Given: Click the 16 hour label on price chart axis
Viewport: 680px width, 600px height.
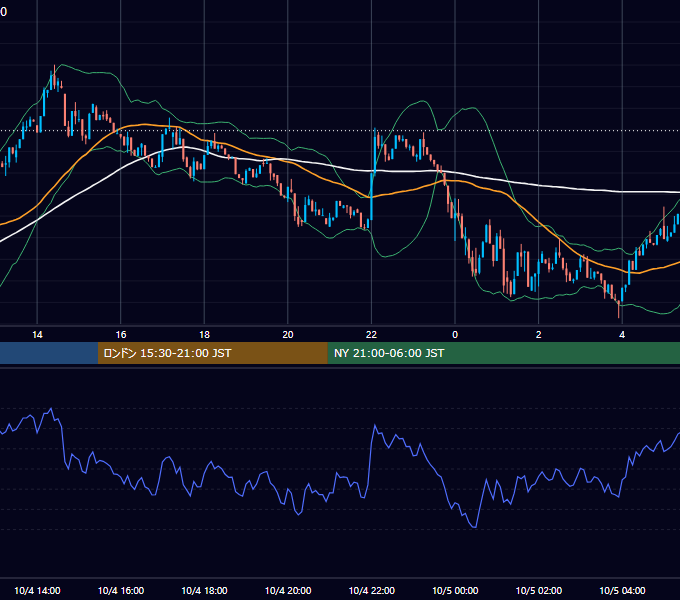Looking at the screenshot, I should click(x=121, y=335).
